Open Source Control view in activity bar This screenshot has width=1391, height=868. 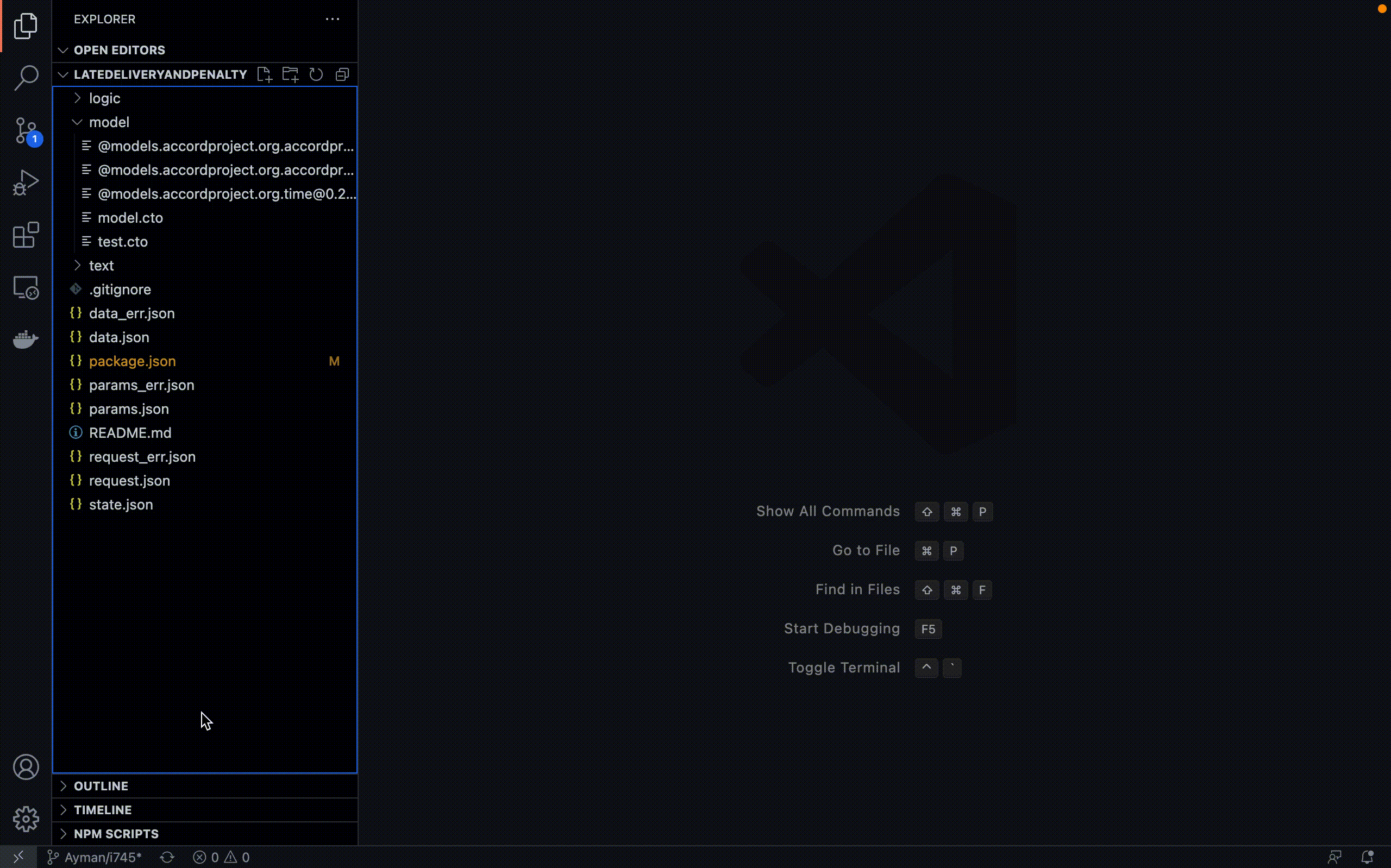click(26, 131)
